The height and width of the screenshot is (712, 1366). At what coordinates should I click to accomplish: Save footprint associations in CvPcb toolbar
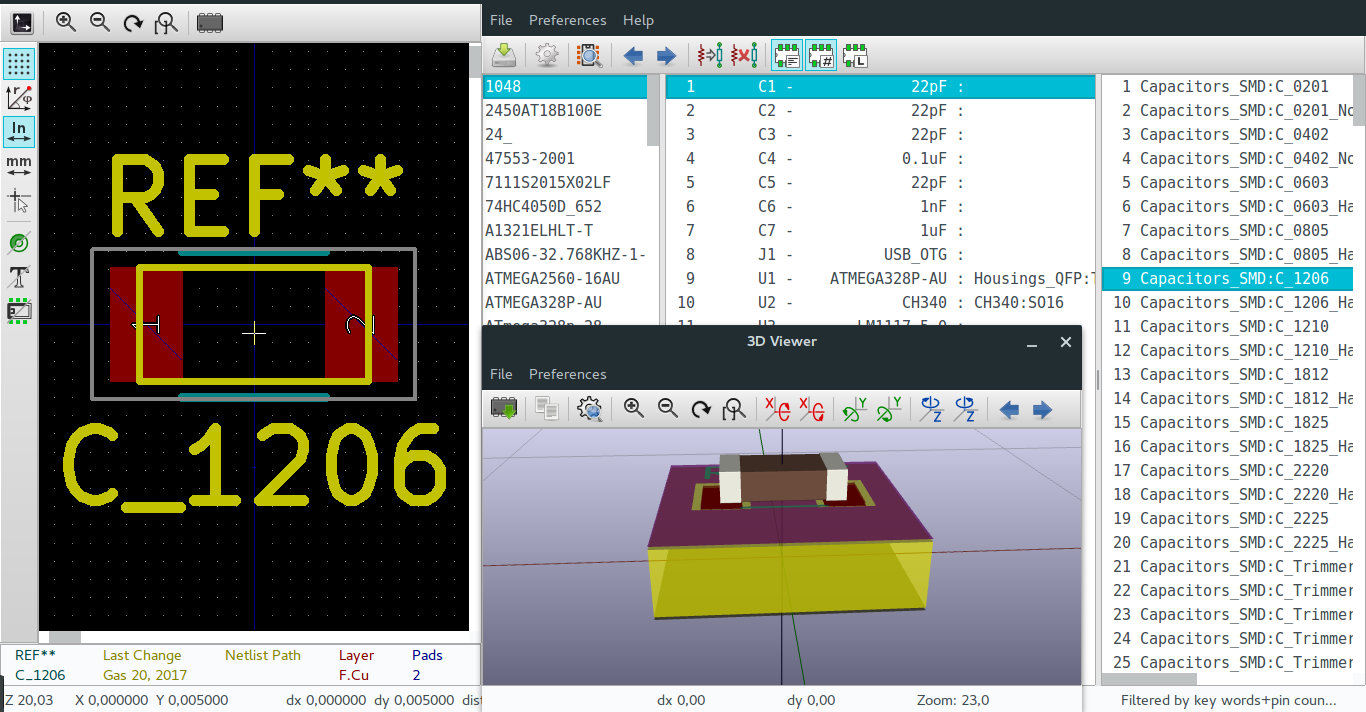(x=504, y=55)
